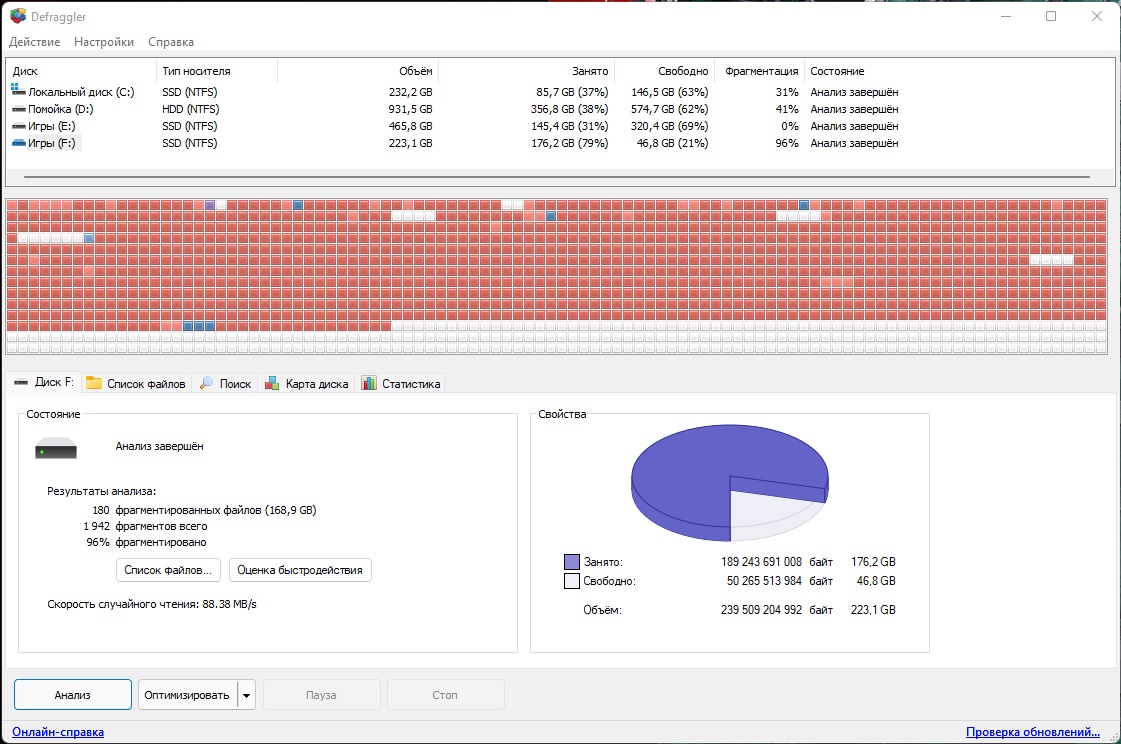Sort by the Диск column header
1121x744 pixels.
click(x=25, y=71)
